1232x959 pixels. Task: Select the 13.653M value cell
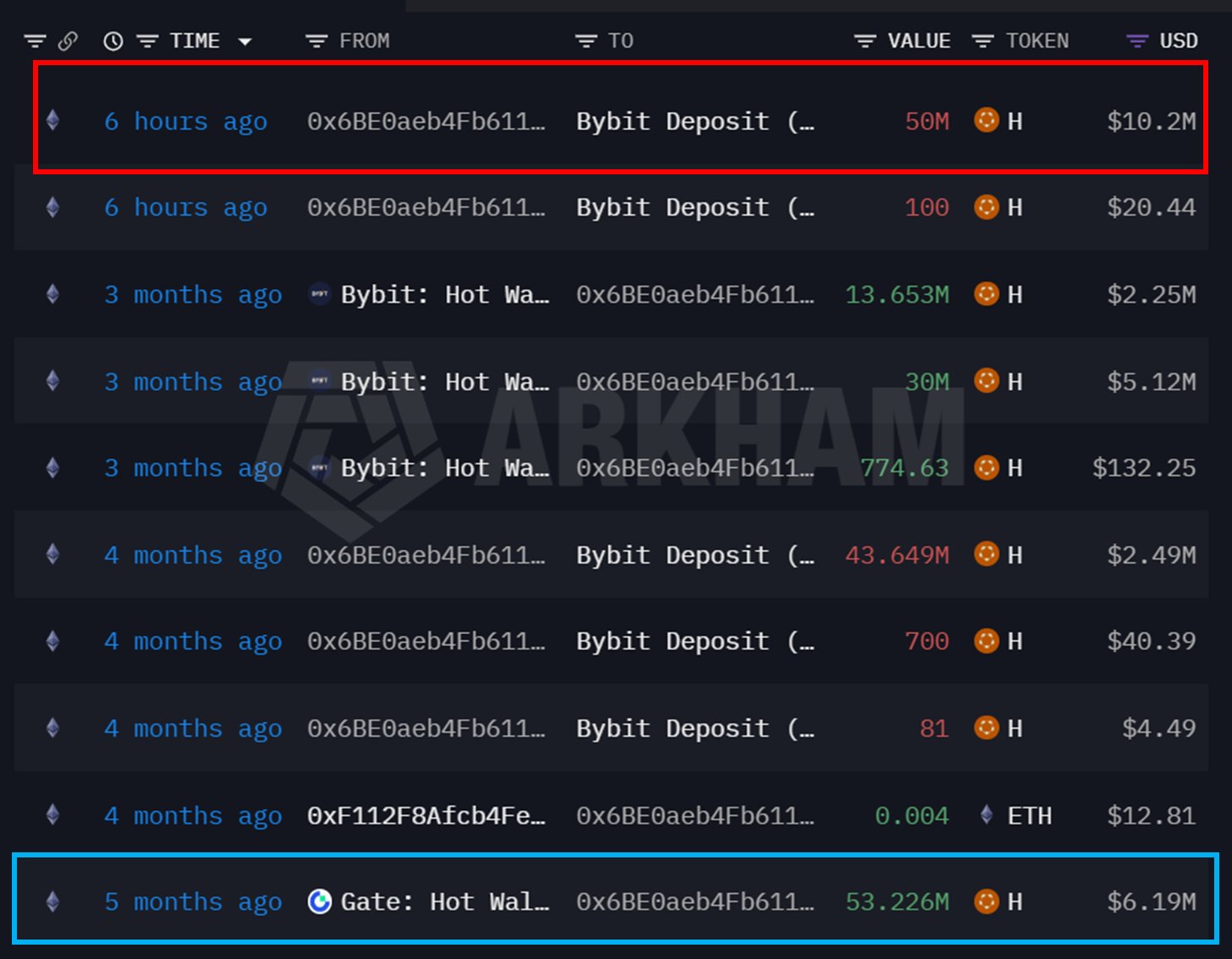click(897, 295)
